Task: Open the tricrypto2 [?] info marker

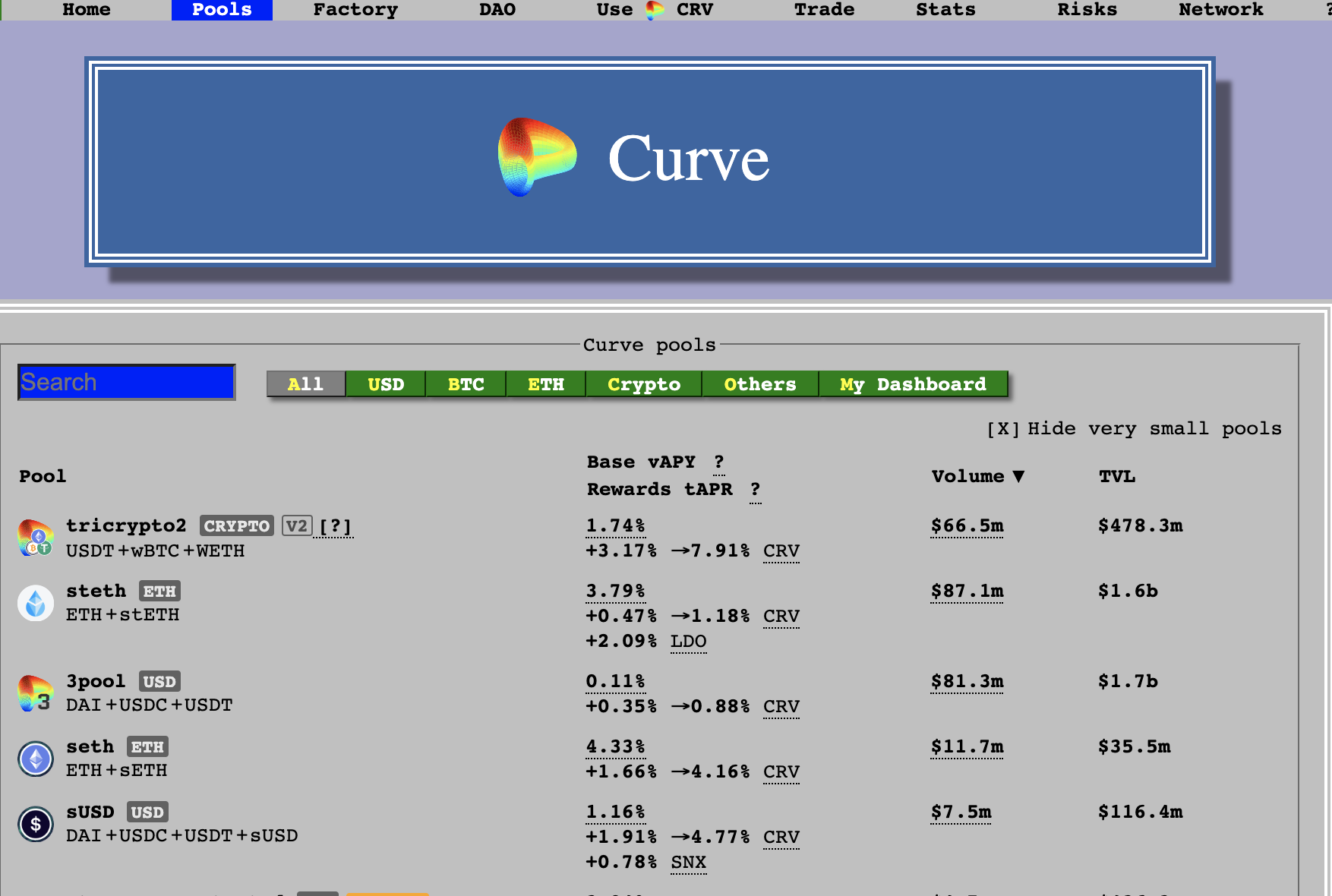Action: (335, 526)
